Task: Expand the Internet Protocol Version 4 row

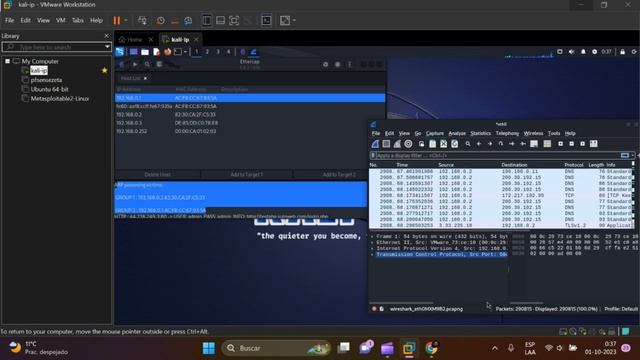Action: tap(372, 248)
